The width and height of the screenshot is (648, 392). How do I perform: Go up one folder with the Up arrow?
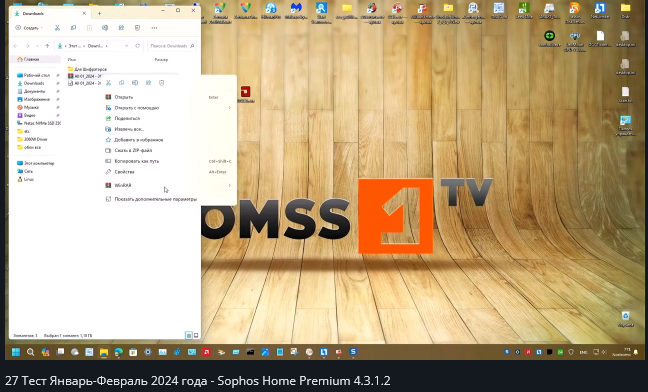(47, 46)
